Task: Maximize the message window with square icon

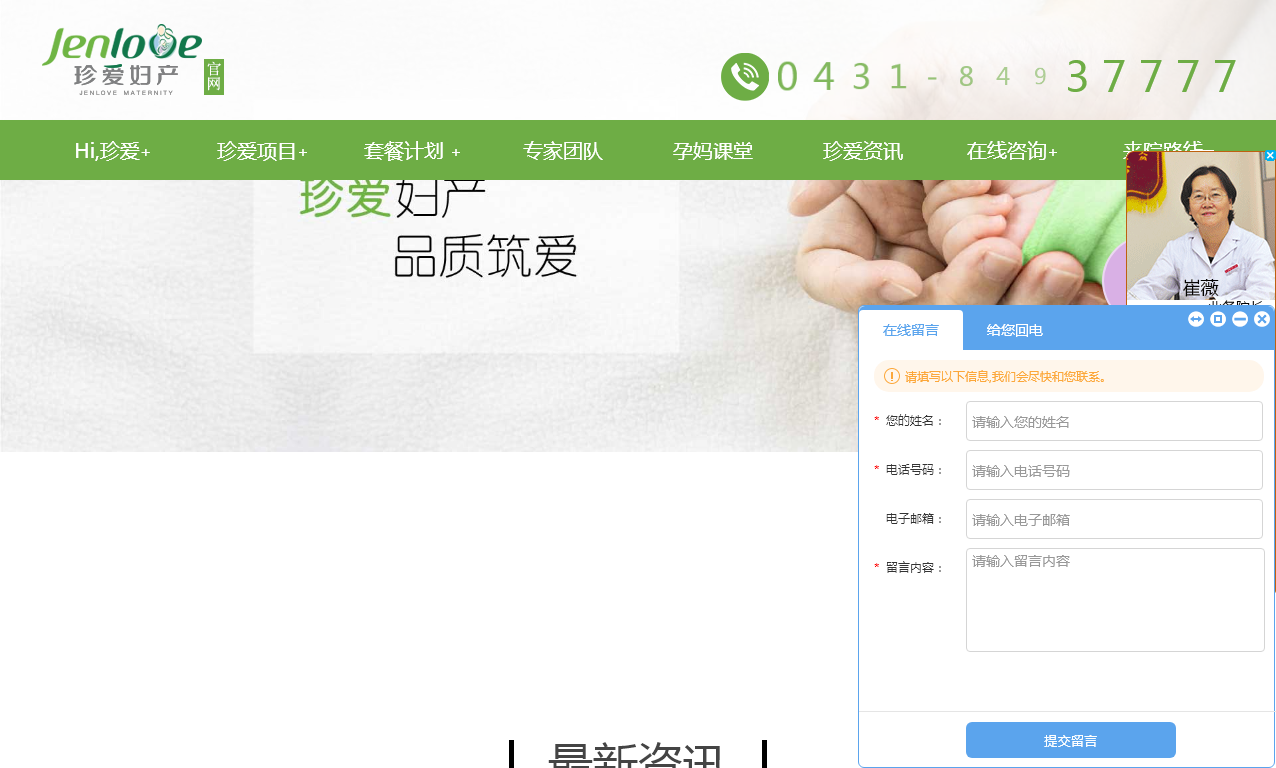Action: click(x=1218, y=319)
